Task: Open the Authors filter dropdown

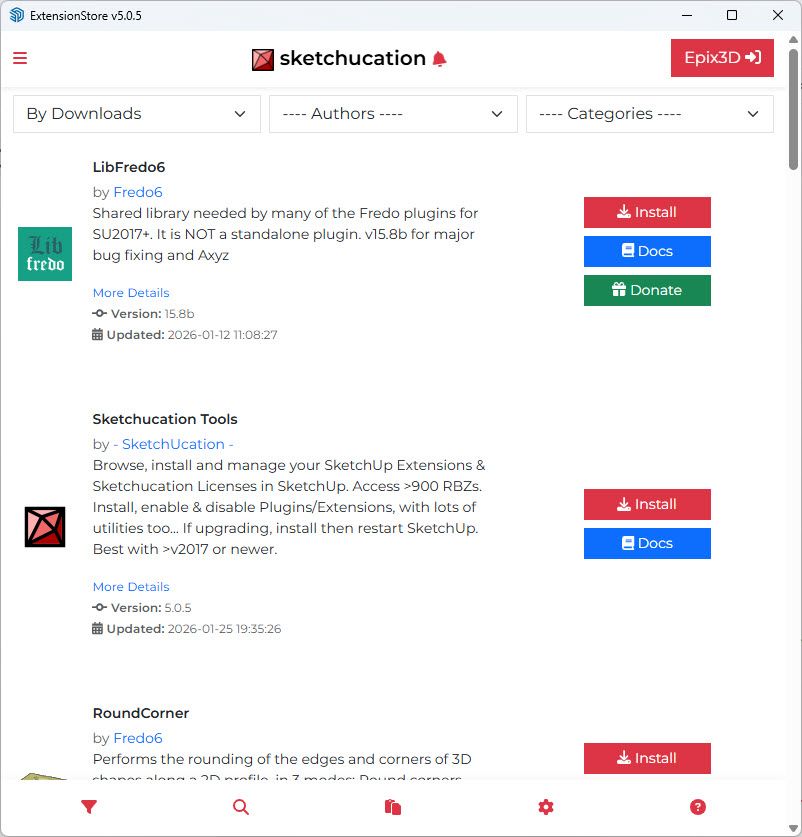Action: coord(393,114)
